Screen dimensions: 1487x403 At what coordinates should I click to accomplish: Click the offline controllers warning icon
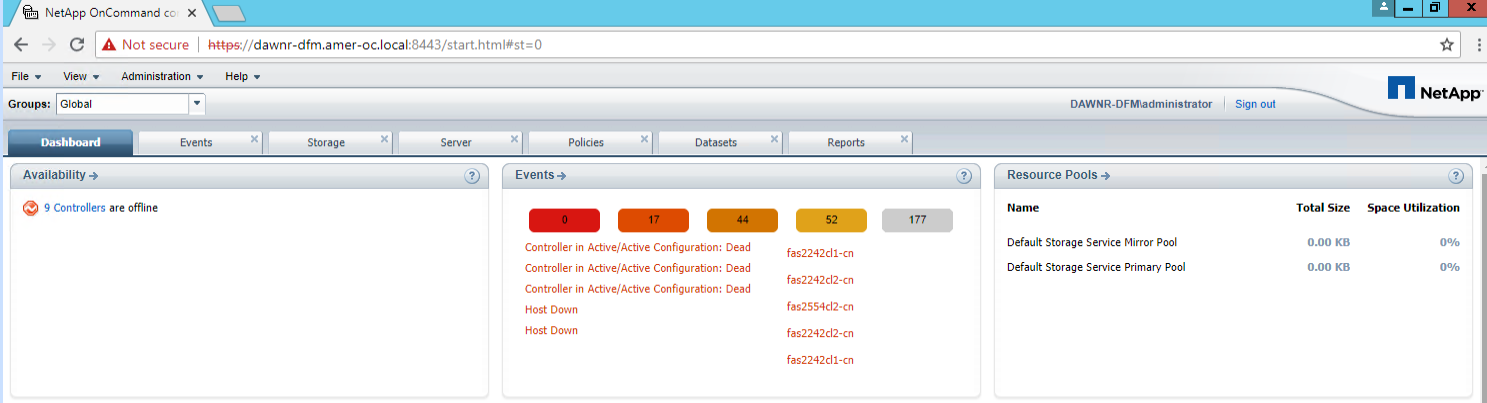[31, 208]
